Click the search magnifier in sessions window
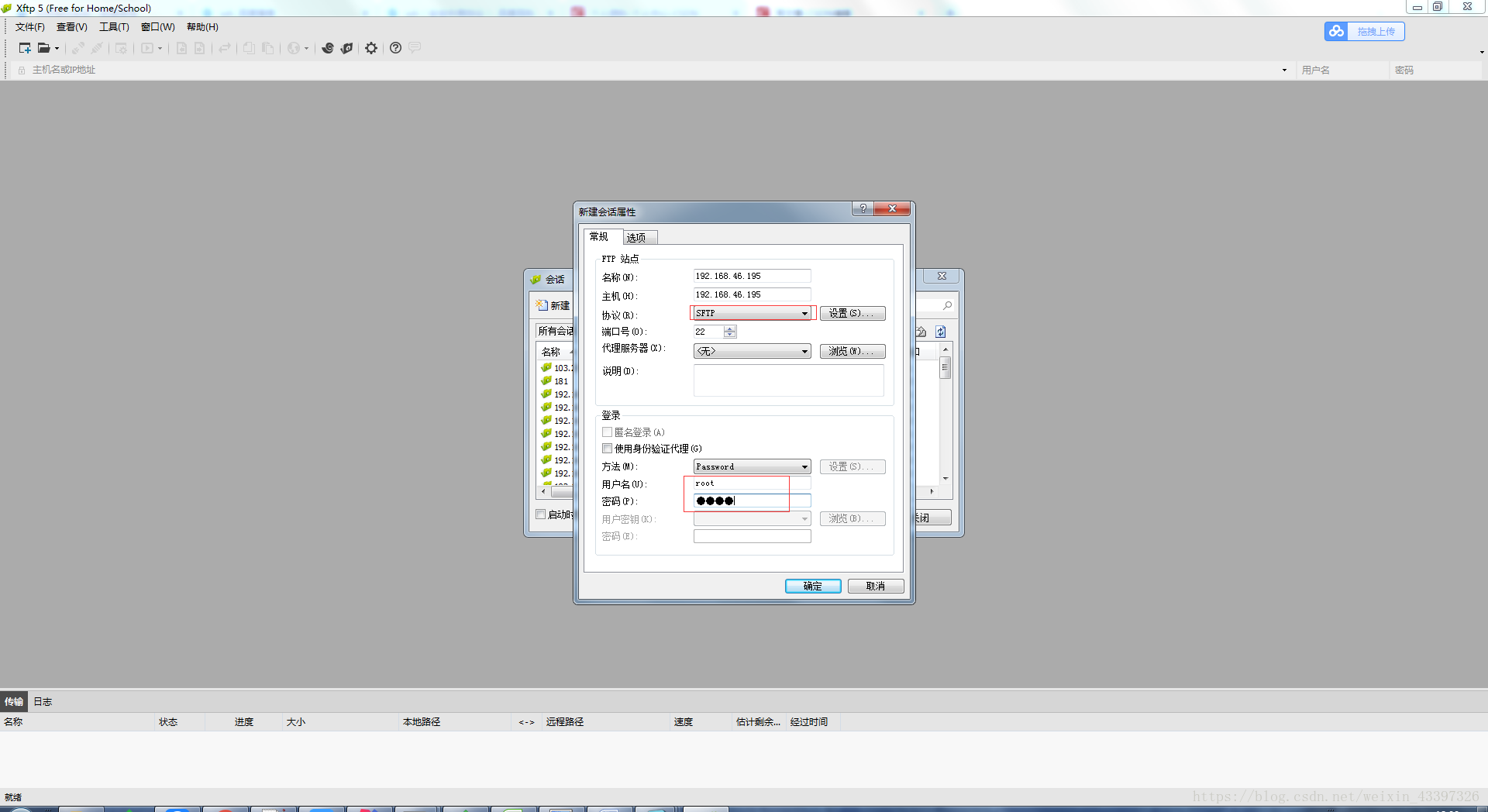1488x812 pixels. pos(947,305)
